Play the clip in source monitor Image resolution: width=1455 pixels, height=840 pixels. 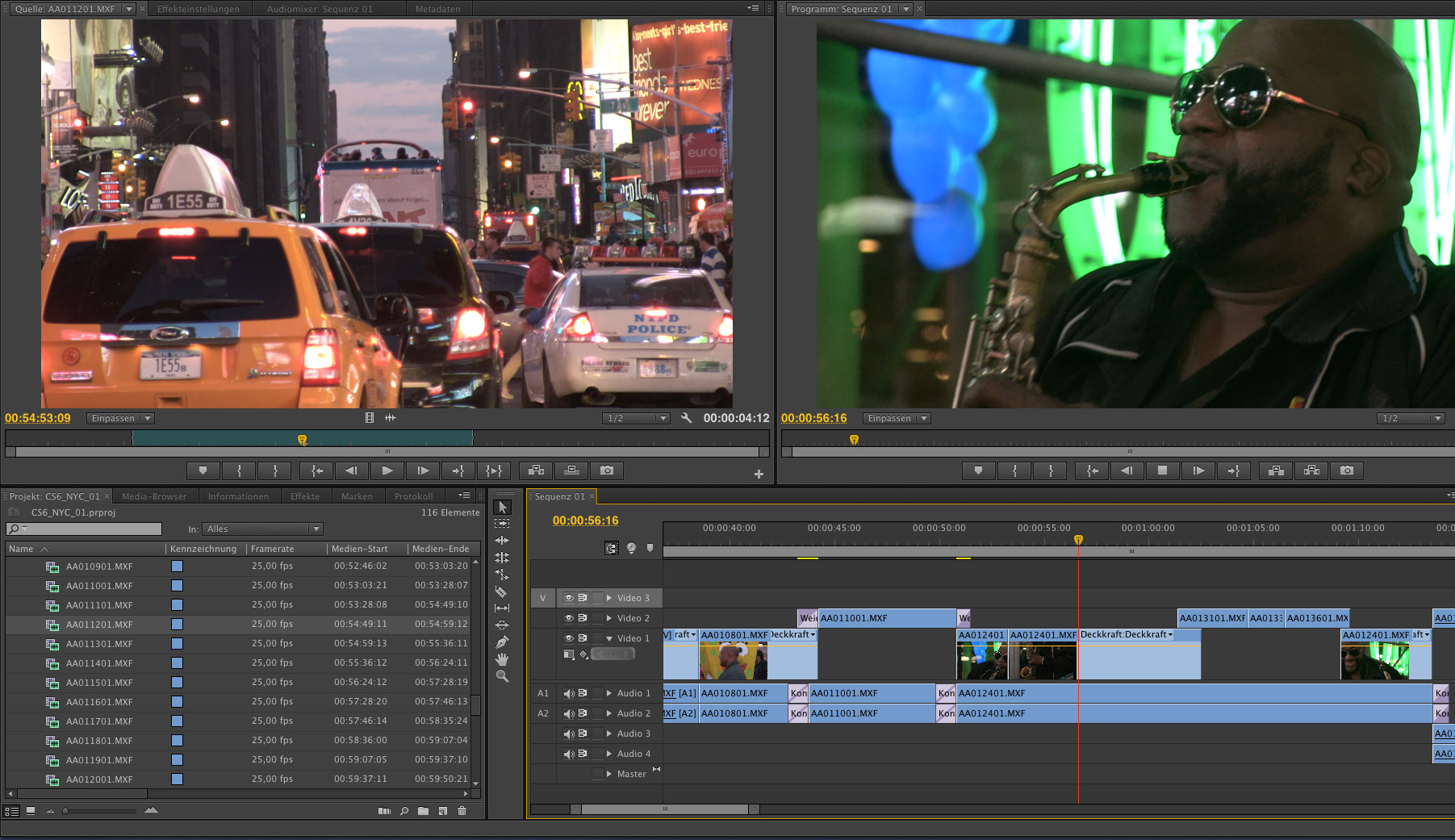[x=387, y=470]
